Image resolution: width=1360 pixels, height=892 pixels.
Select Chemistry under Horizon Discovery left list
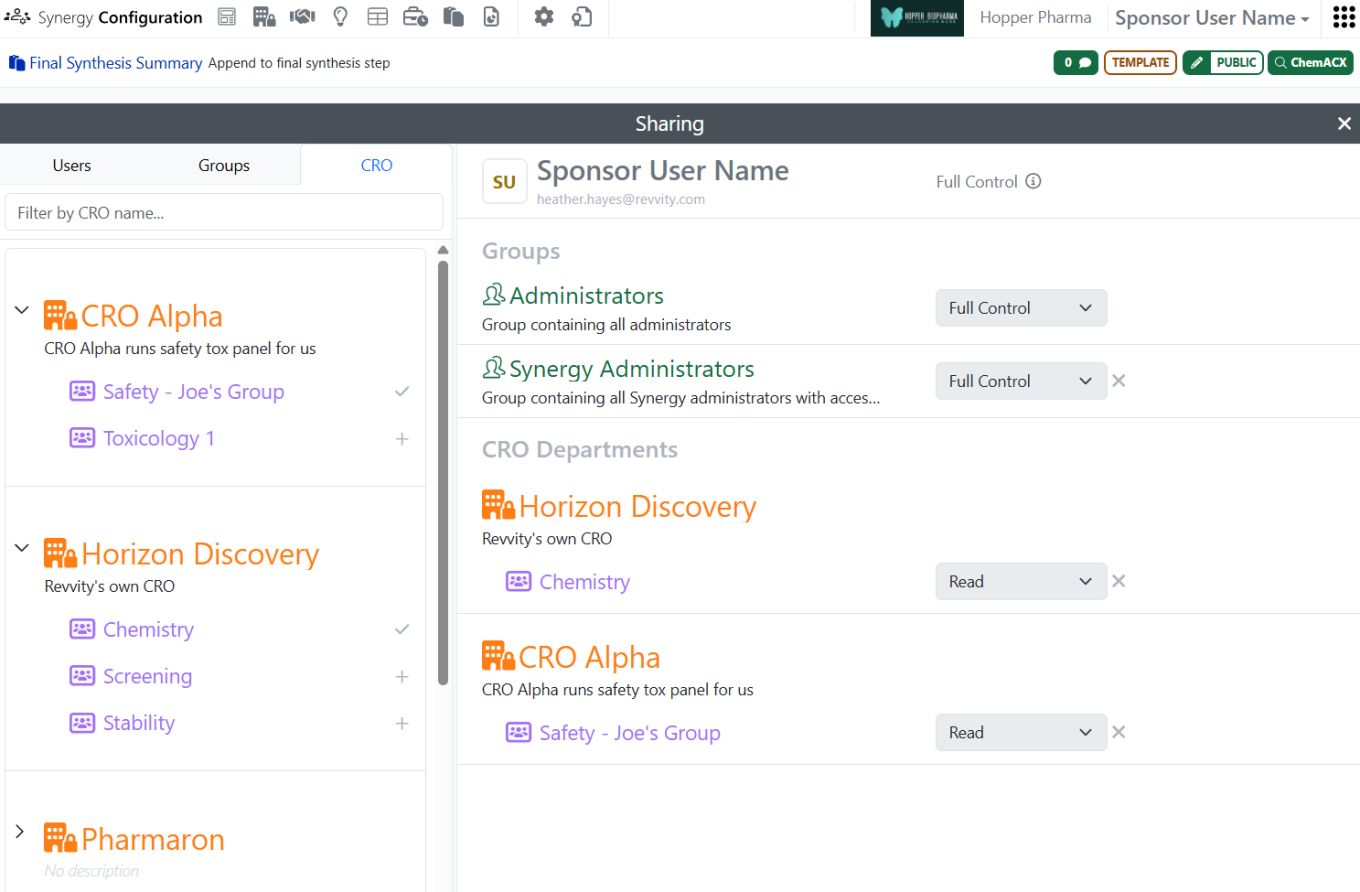(148, 630)
